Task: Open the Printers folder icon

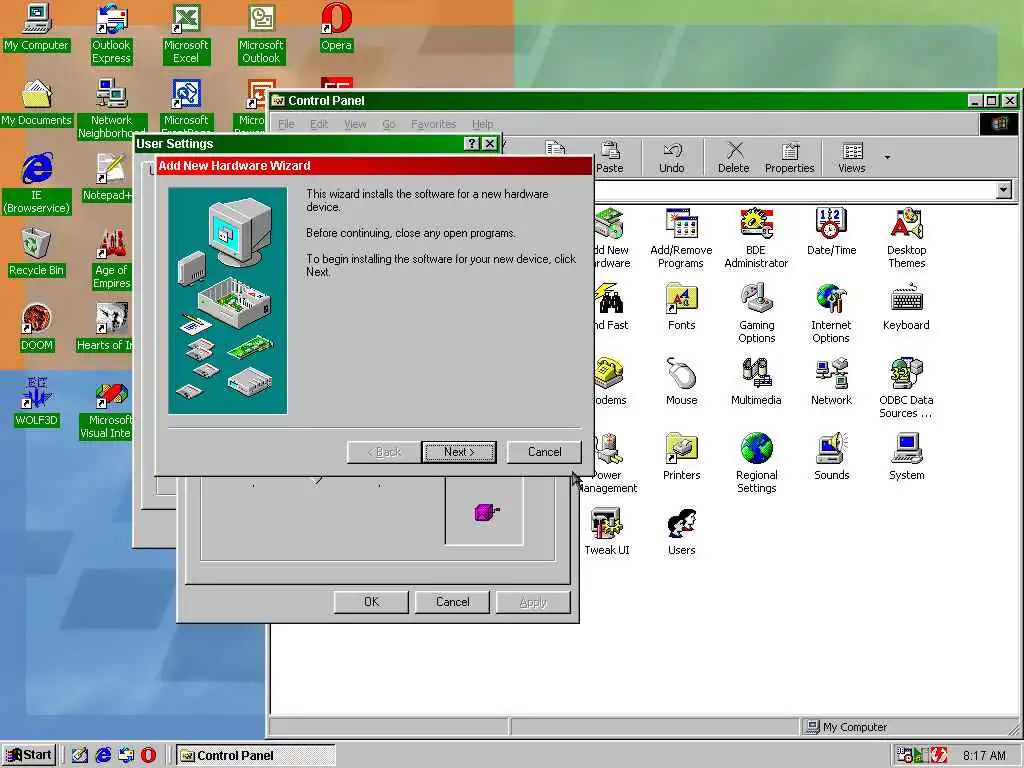Action: coord(681,457)
